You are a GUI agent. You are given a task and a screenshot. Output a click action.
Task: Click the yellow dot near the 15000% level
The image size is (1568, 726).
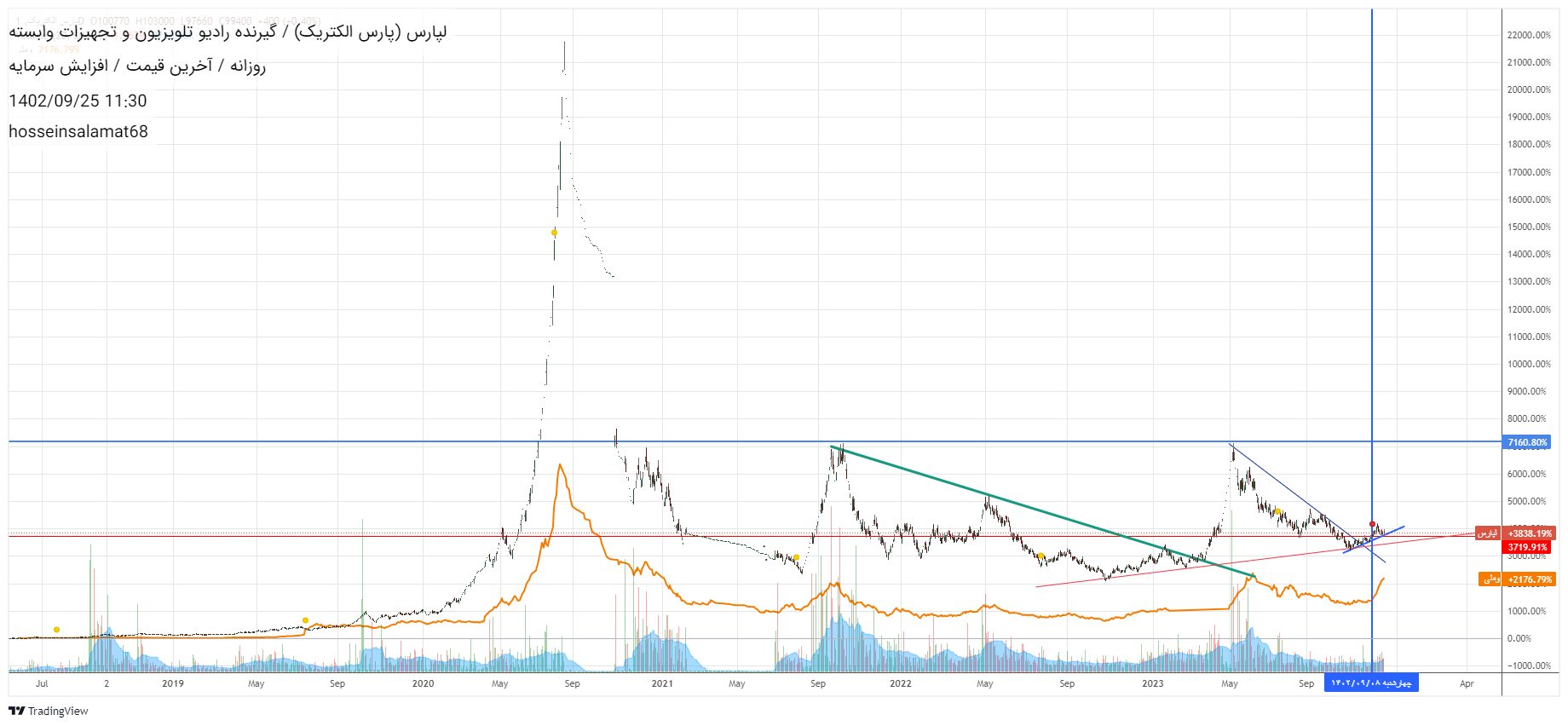555,233
